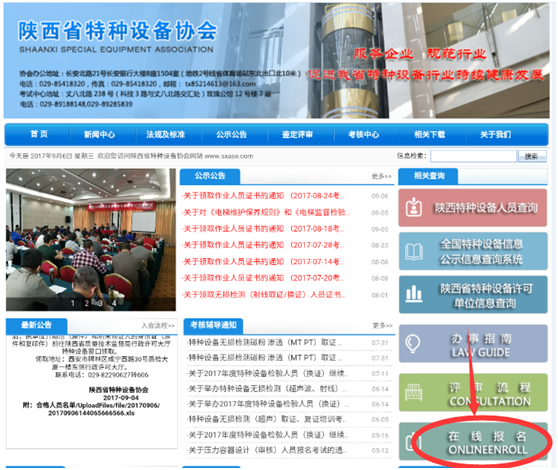
Task: Show slide 2 of the photo carousel
Action: coord(86,303)
